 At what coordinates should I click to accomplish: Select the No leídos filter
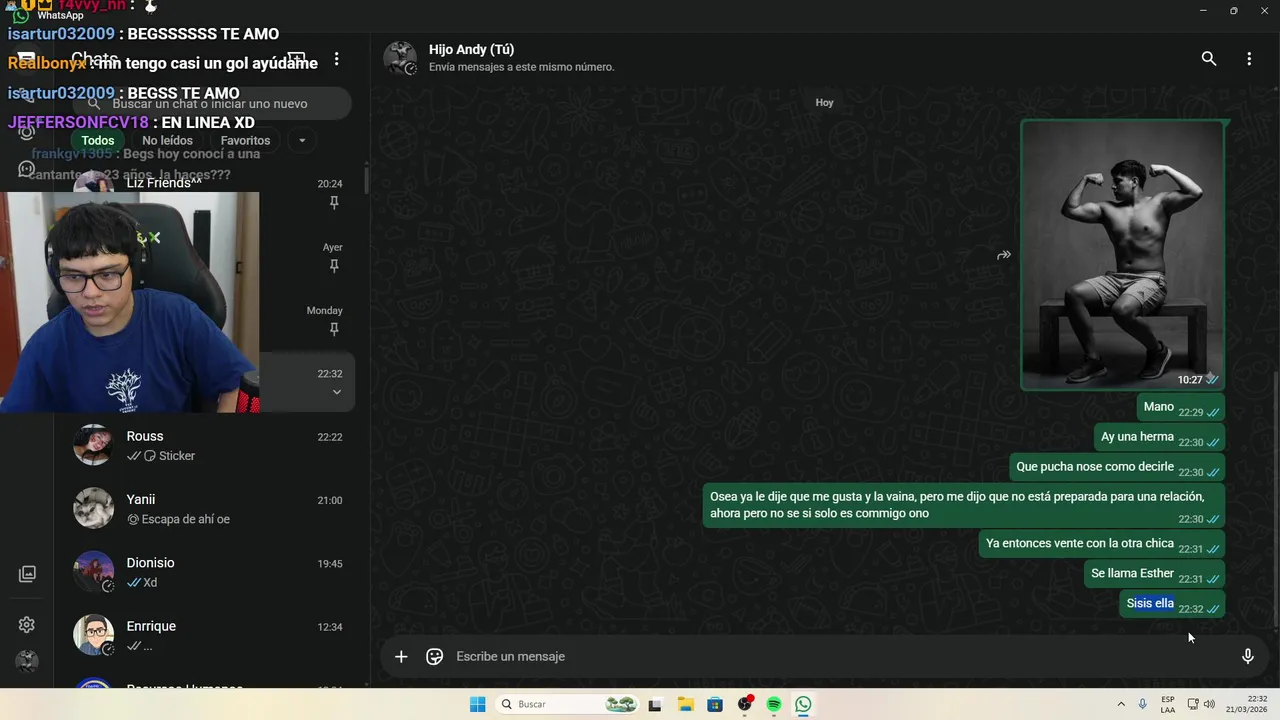pyautogui.click(x=167, y=141)
